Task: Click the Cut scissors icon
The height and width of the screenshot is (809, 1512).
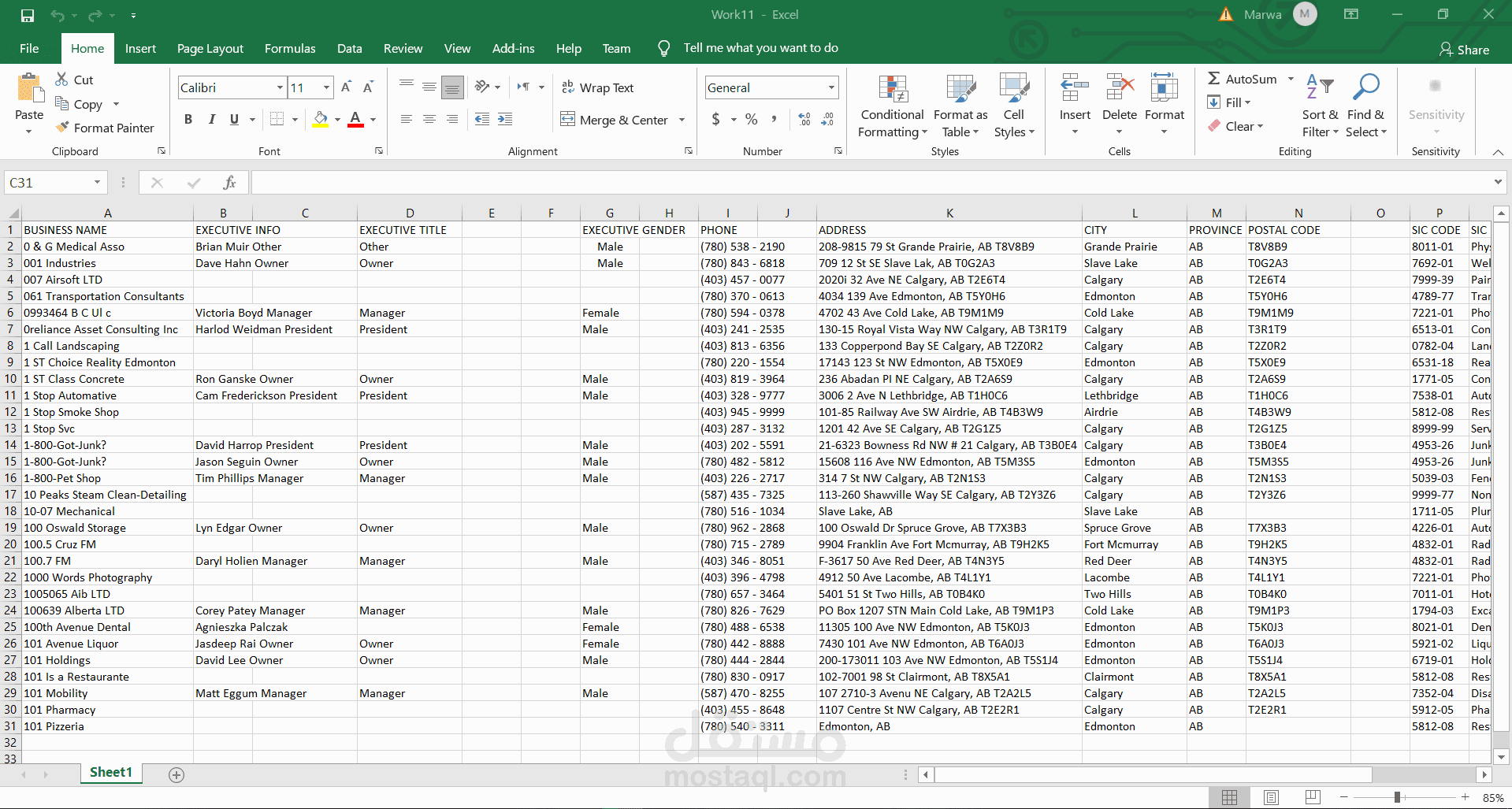Action: (61, 80)
